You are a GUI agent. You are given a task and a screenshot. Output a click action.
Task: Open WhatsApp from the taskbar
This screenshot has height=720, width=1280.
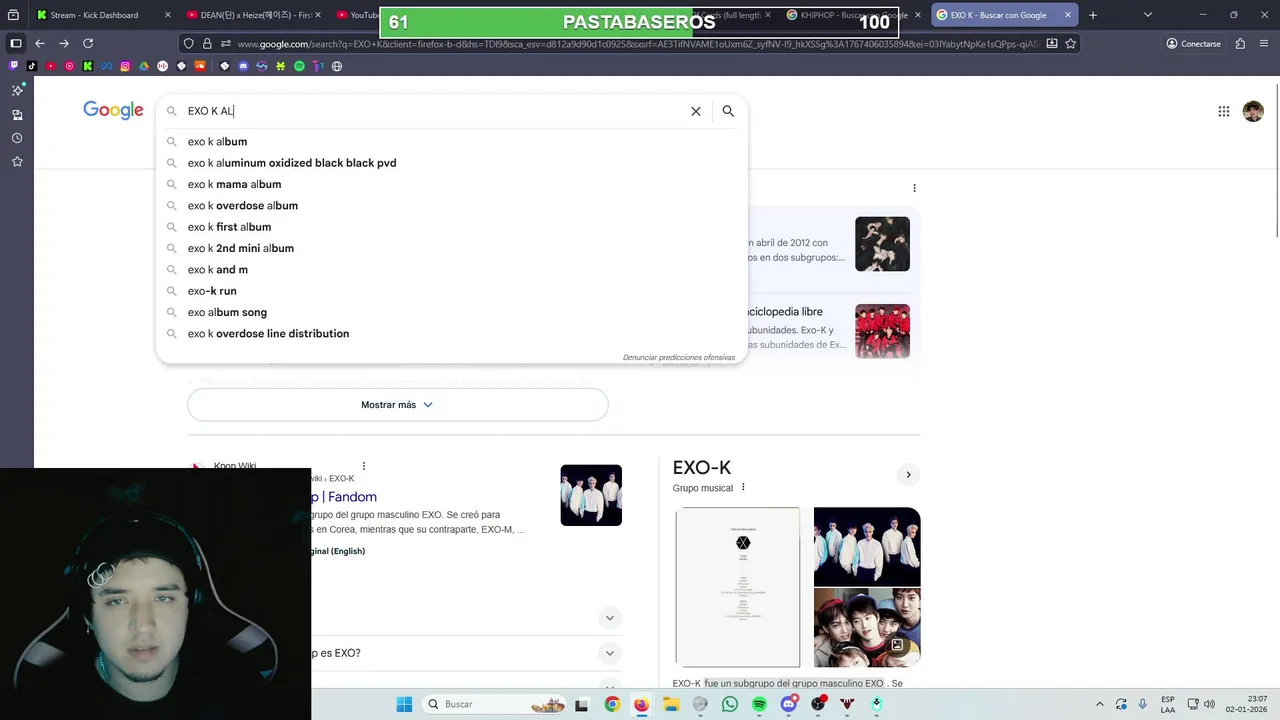tap(730, 704)
